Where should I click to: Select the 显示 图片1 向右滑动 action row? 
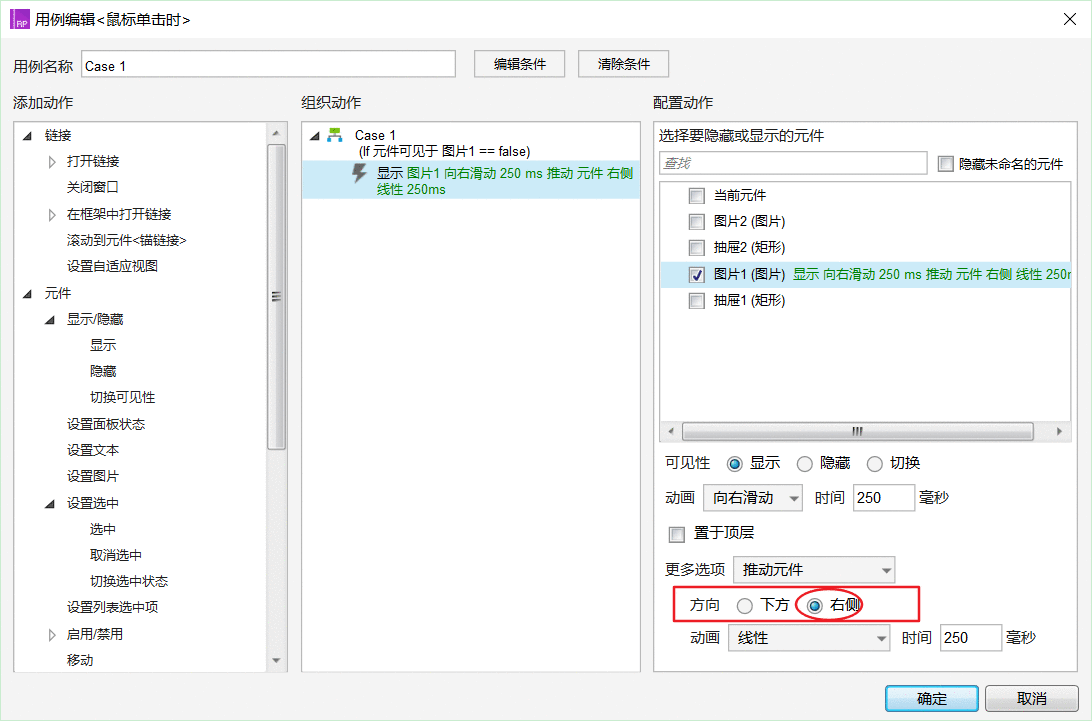click(x=471, y=180)
